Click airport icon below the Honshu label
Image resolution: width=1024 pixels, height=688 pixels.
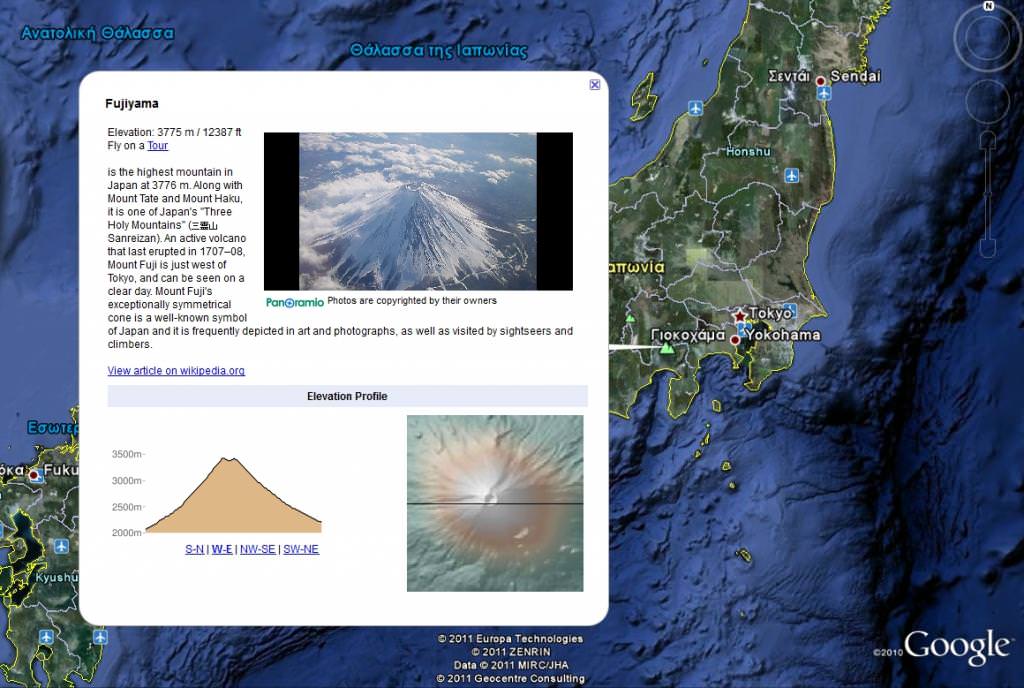coord(792,176)
